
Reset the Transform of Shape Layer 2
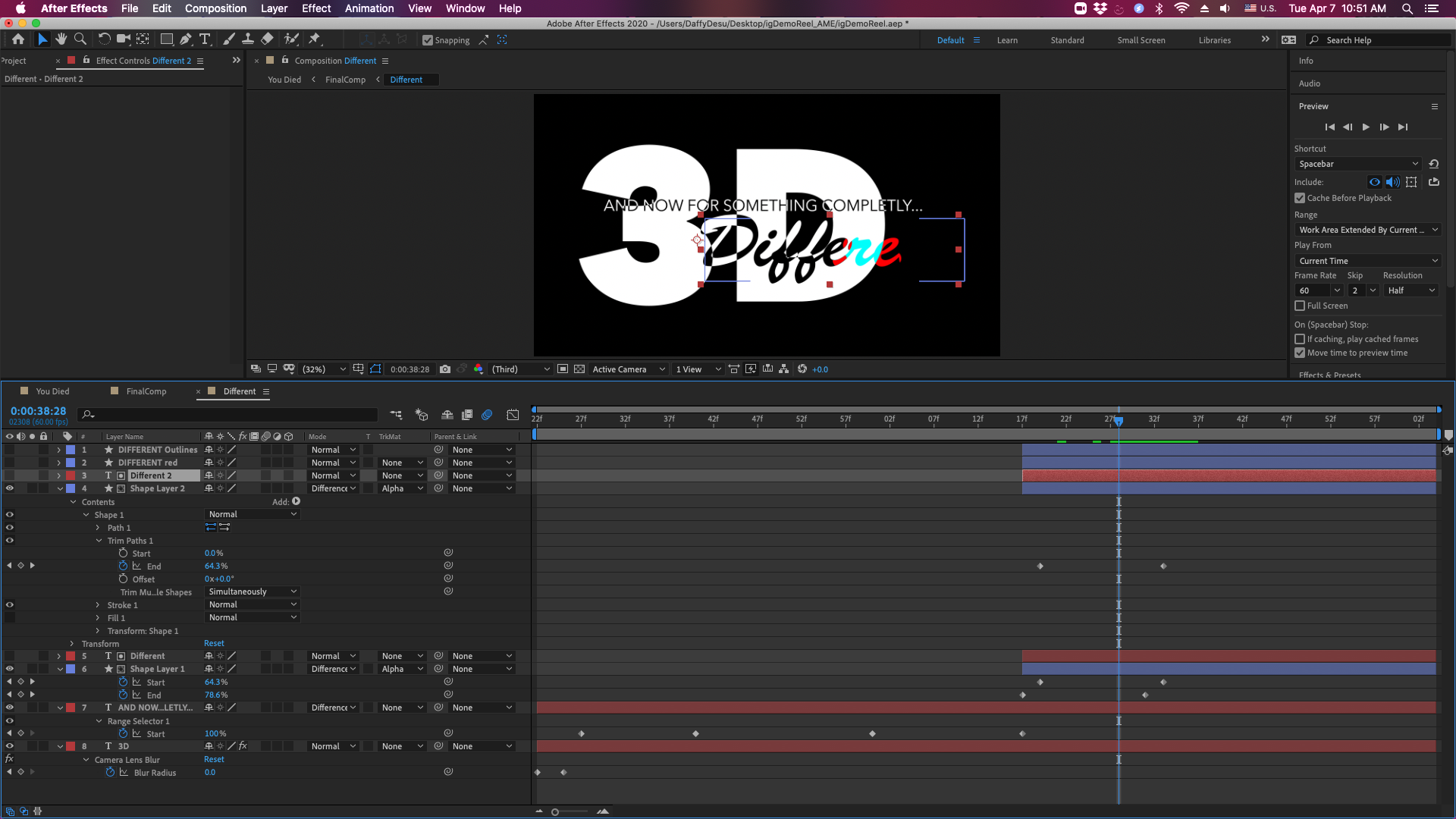click(214, 644)
